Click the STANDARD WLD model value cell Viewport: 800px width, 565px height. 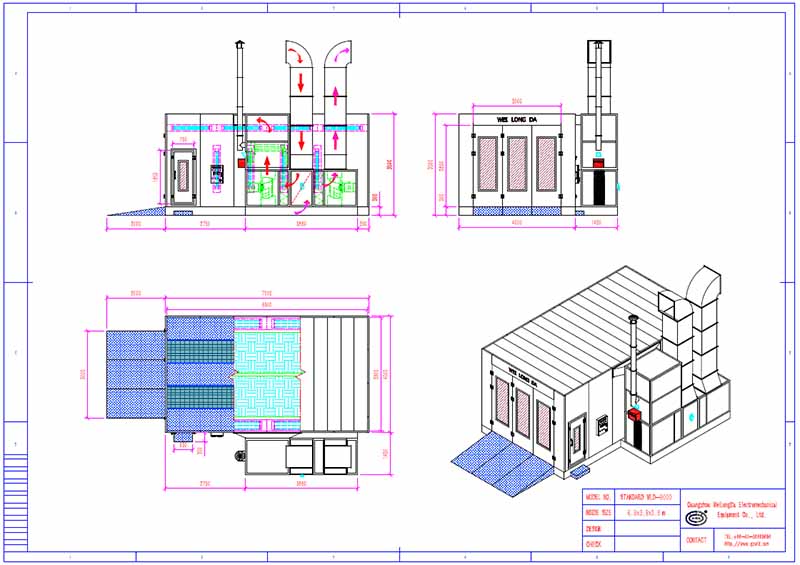click(647, 497)
